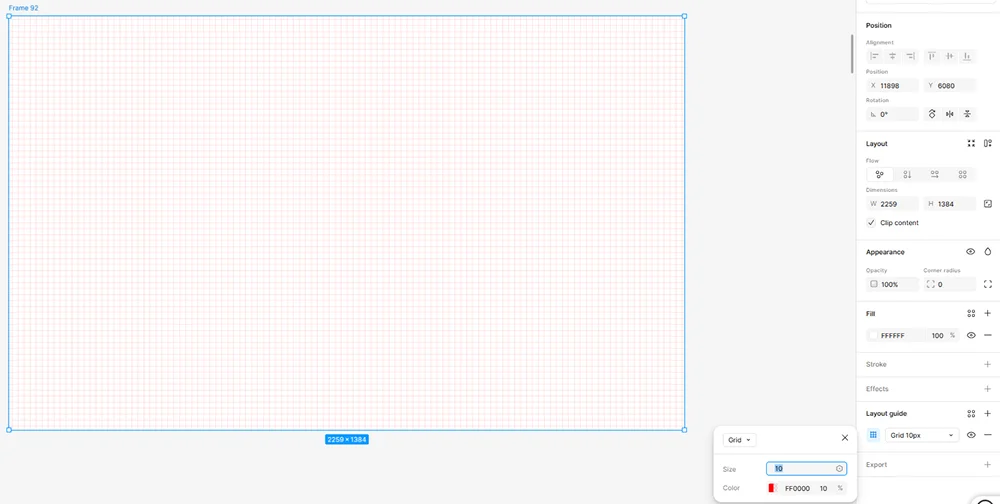
Task: Click the Y position field 6080
Action: point(950,85)
